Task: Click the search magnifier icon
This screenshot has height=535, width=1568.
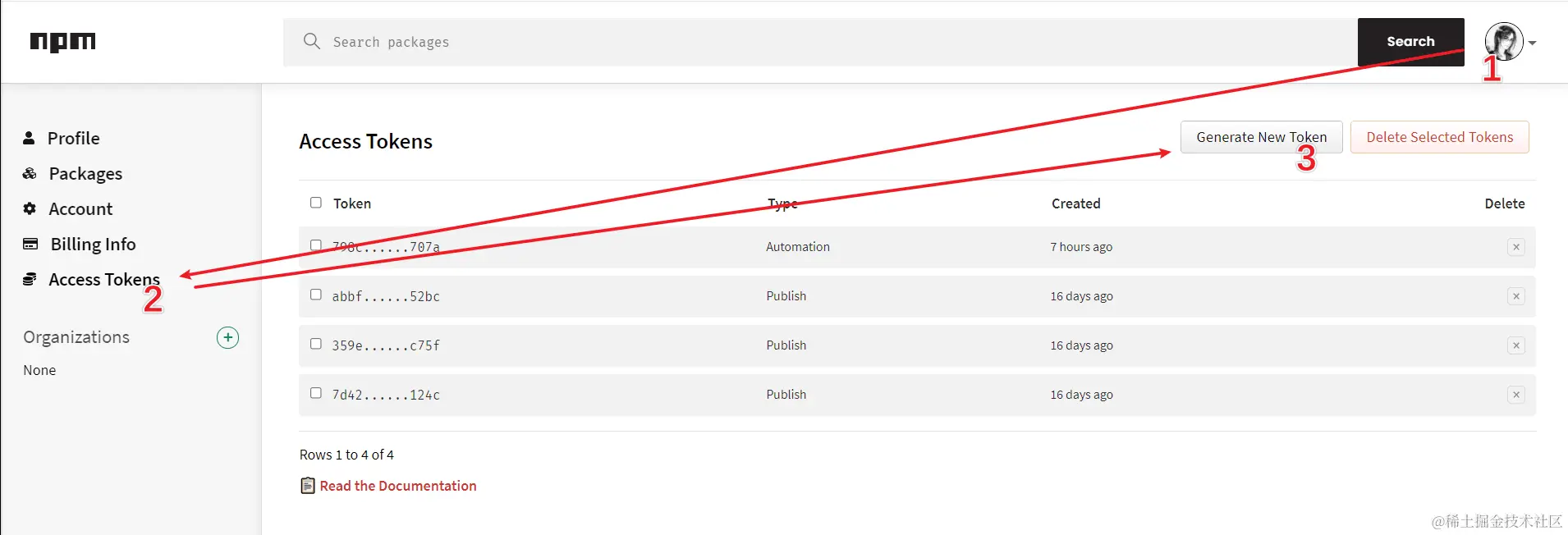Action: click(312, 41)
